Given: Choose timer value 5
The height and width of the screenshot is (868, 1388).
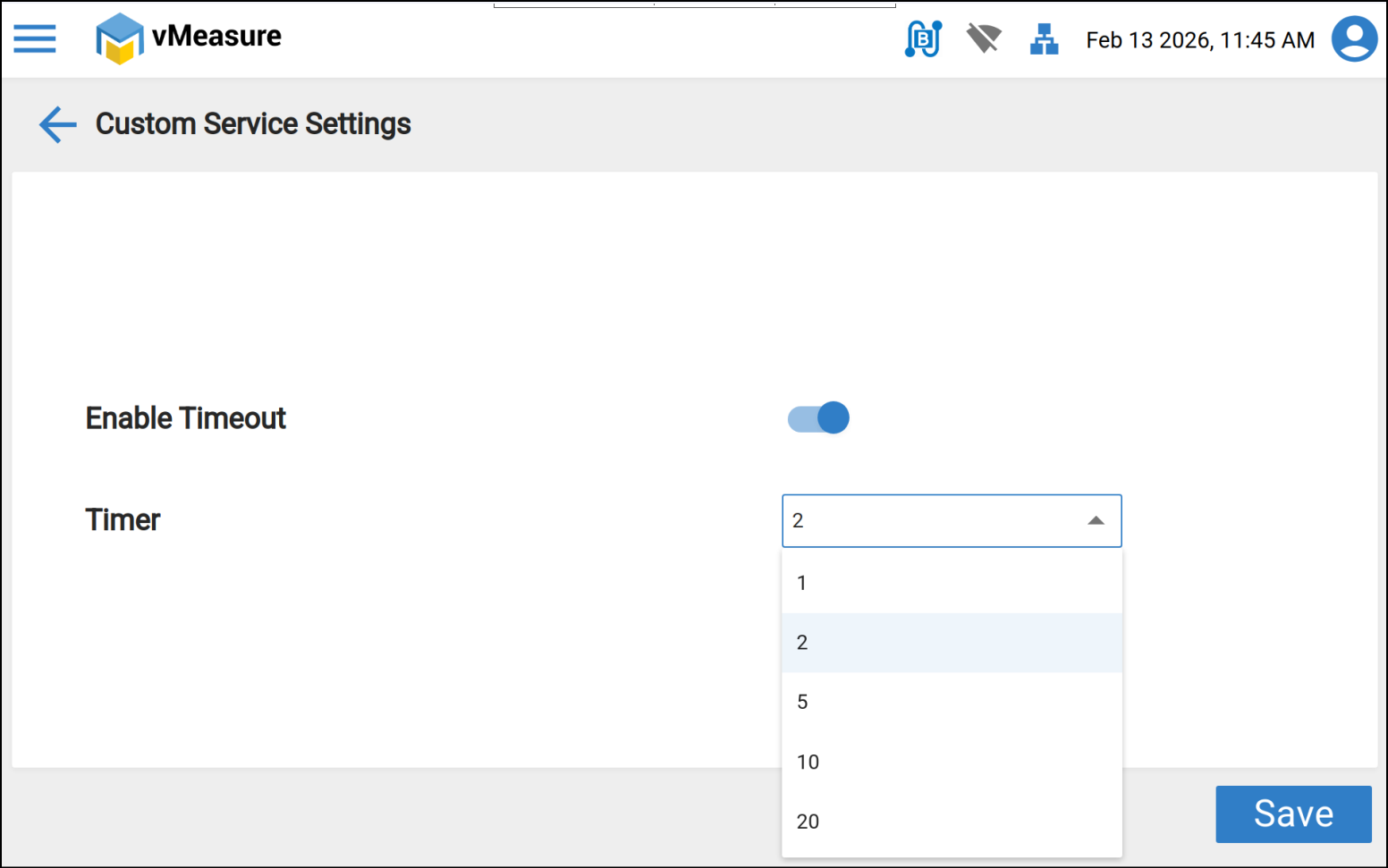Looking at the screenshot, I should pyautogui.click(x=952, y=703).
